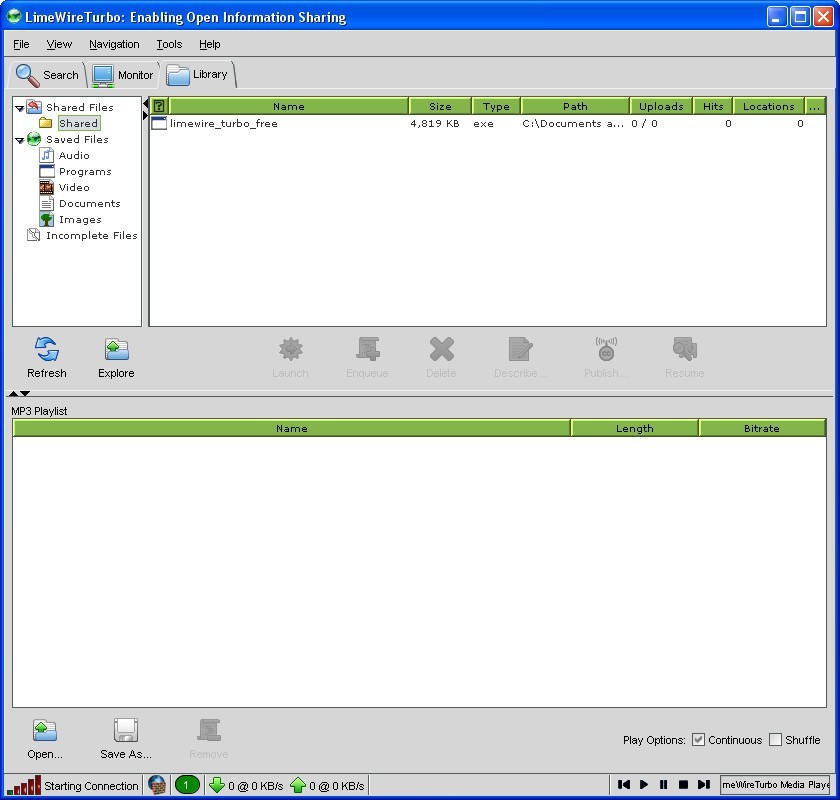
Task: Toggle the shared files annotation icon header
Action: 159,106
